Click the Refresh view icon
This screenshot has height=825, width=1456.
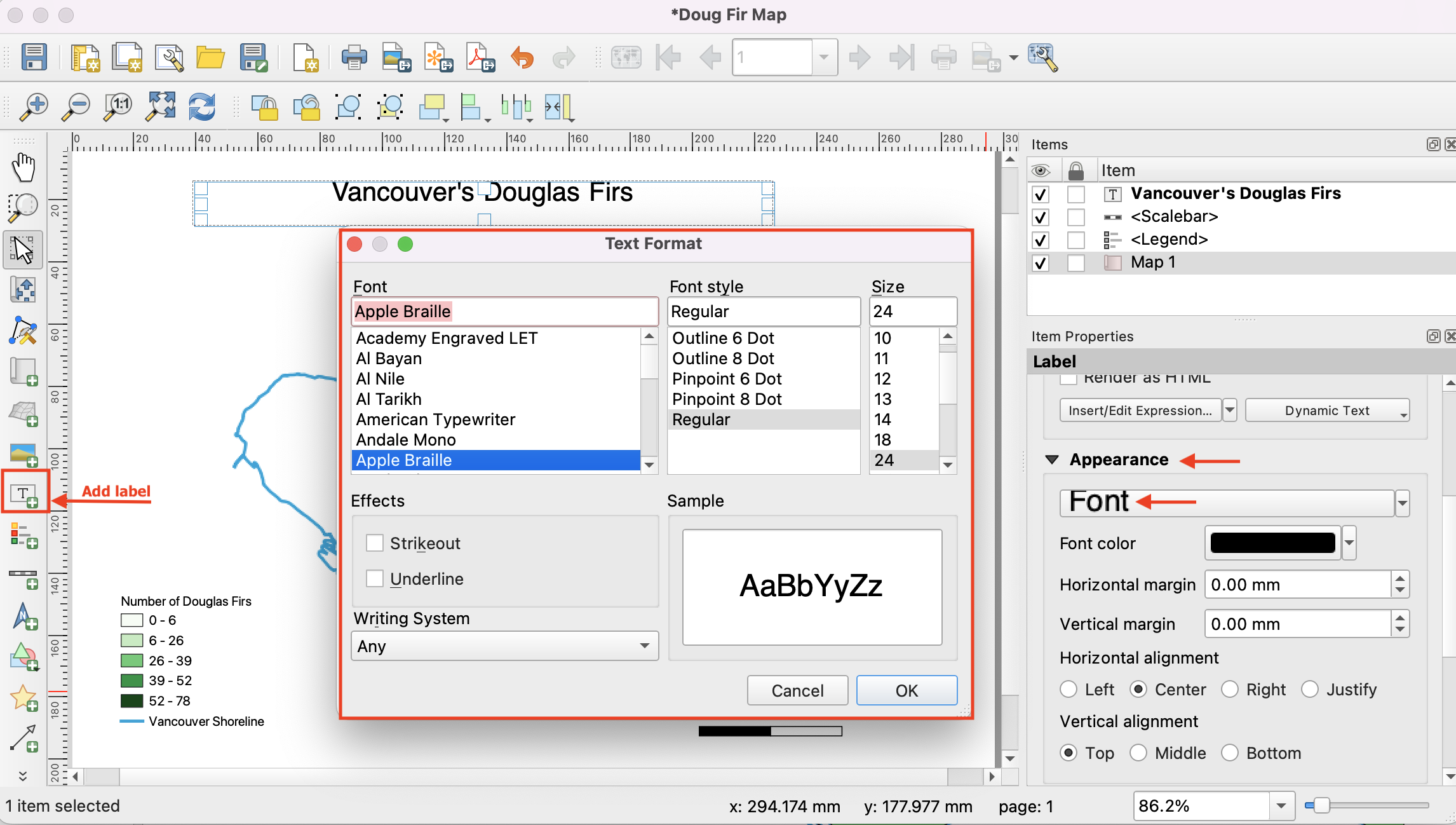tap(202, 107)
